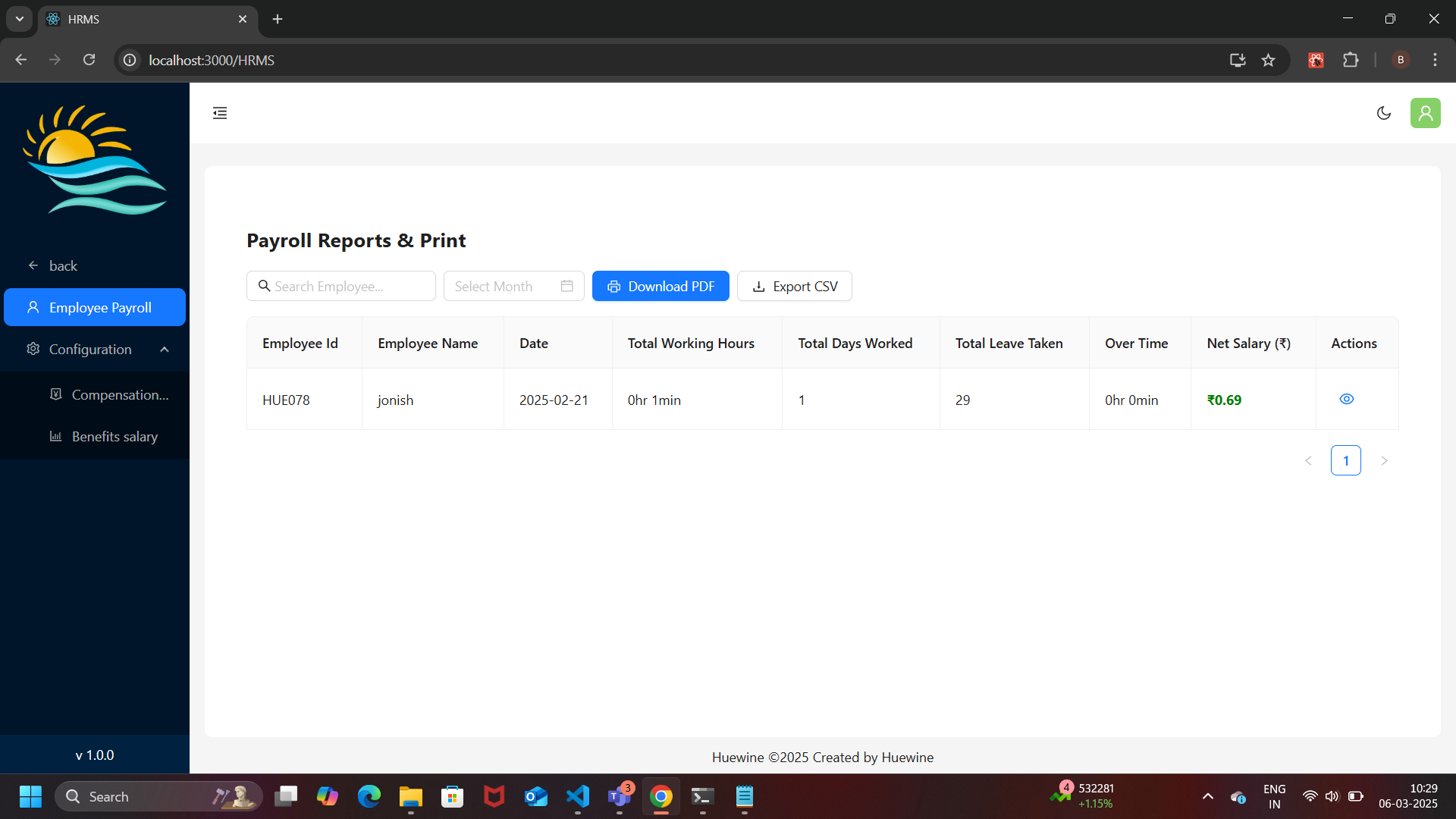Click the browser forward arrow
The width and height of the screenshot is (1456, 819).
[x=55, y=60]
